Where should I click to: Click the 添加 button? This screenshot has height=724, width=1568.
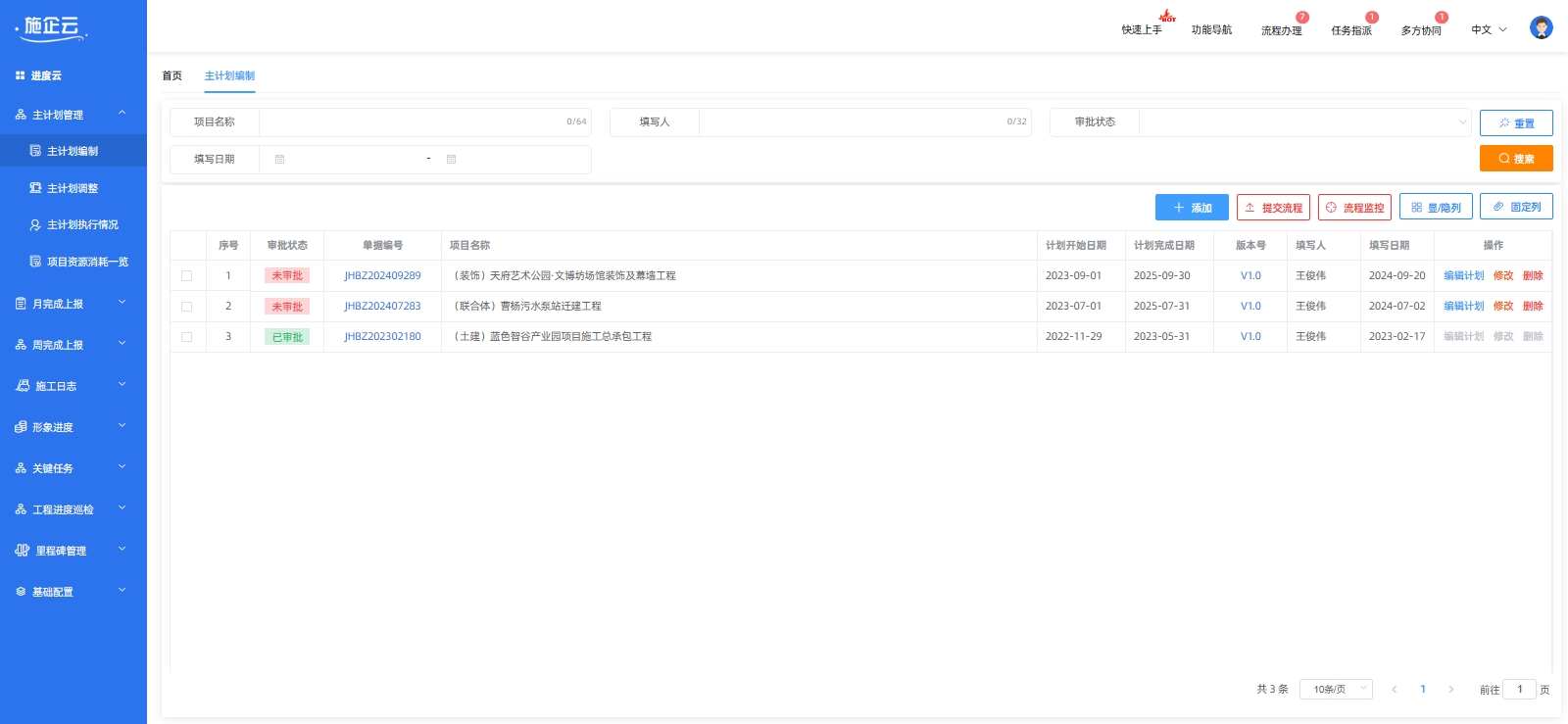(x=1192, y=208)
